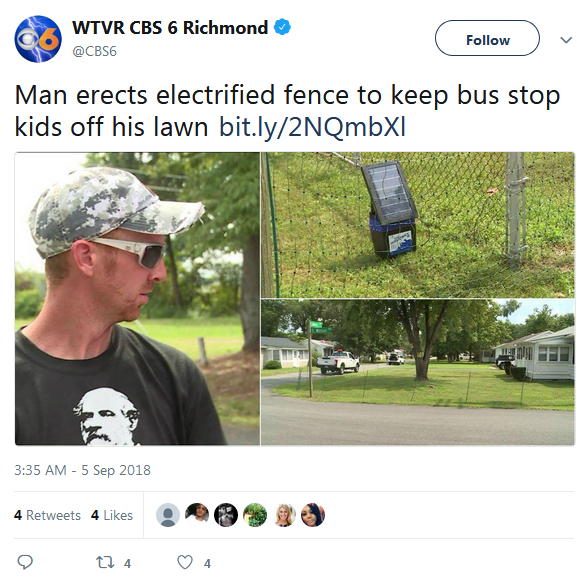Image resolution: width=577 pixels, height=579 pixels.
Task: Click the WTVR CBS 6 Richmond name
Action: pos(170,28)
